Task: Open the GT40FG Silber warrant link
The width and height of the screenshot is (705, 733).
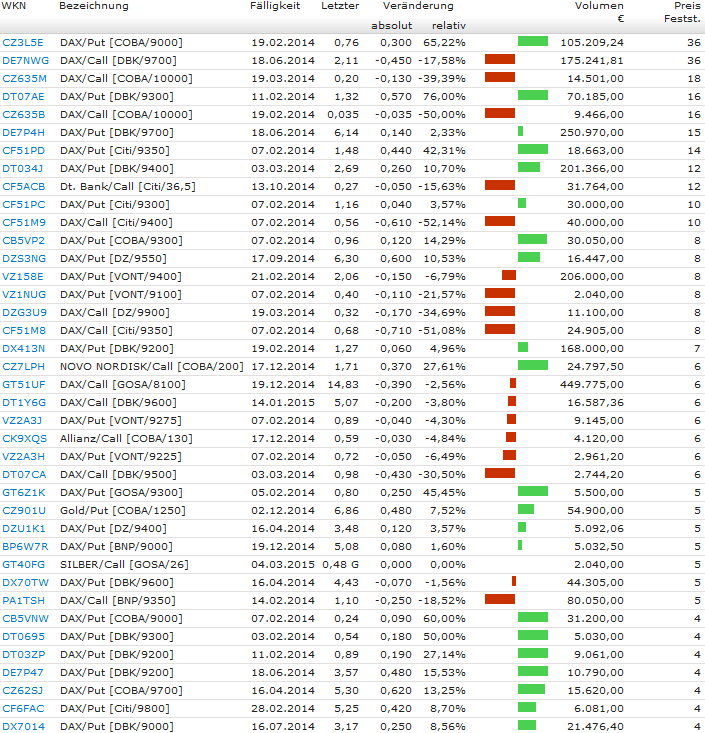Action: 24,565
